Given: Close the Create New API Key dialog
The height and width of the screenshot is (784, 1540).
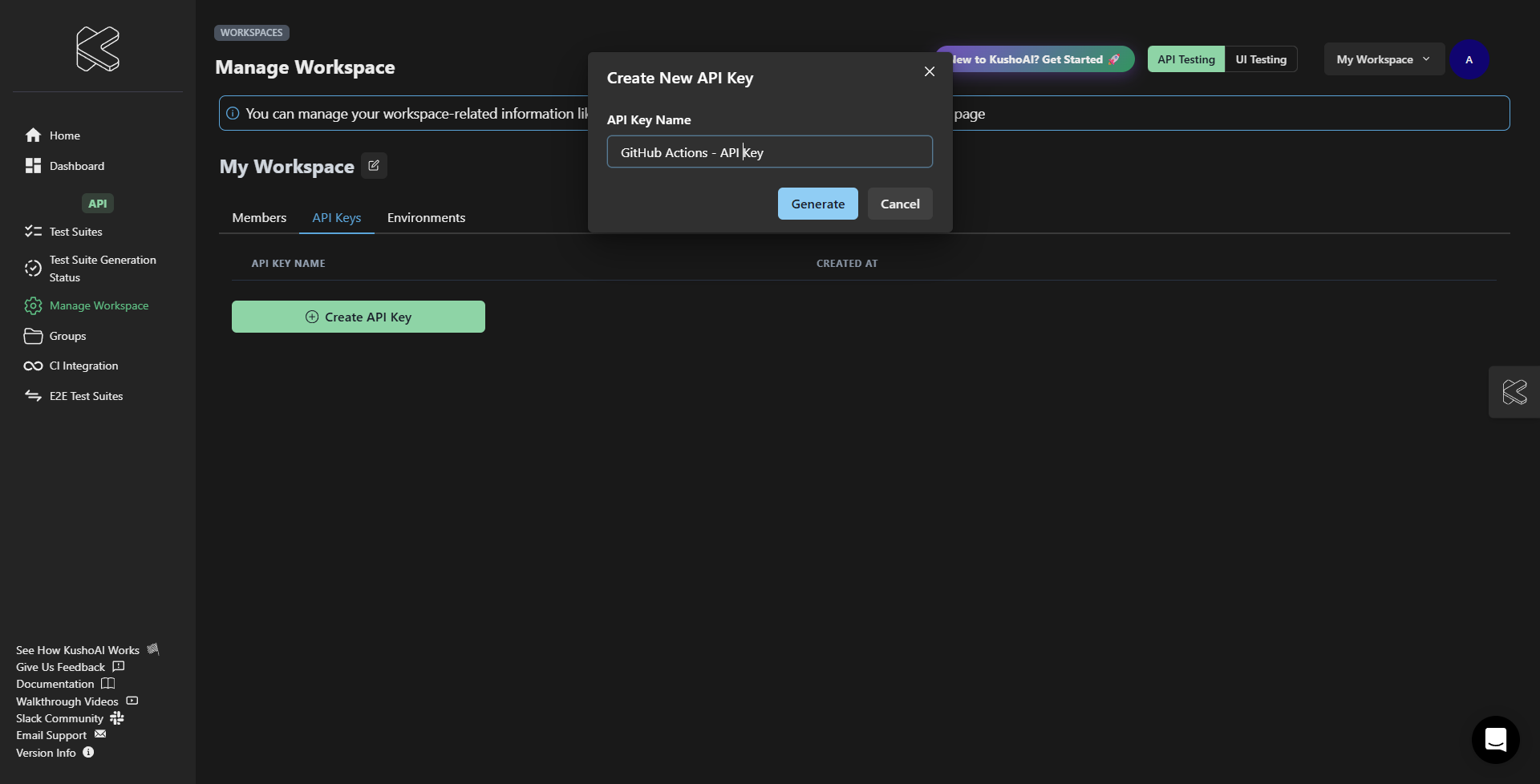Looking at the screenshot, I should [x=930, y=72].
